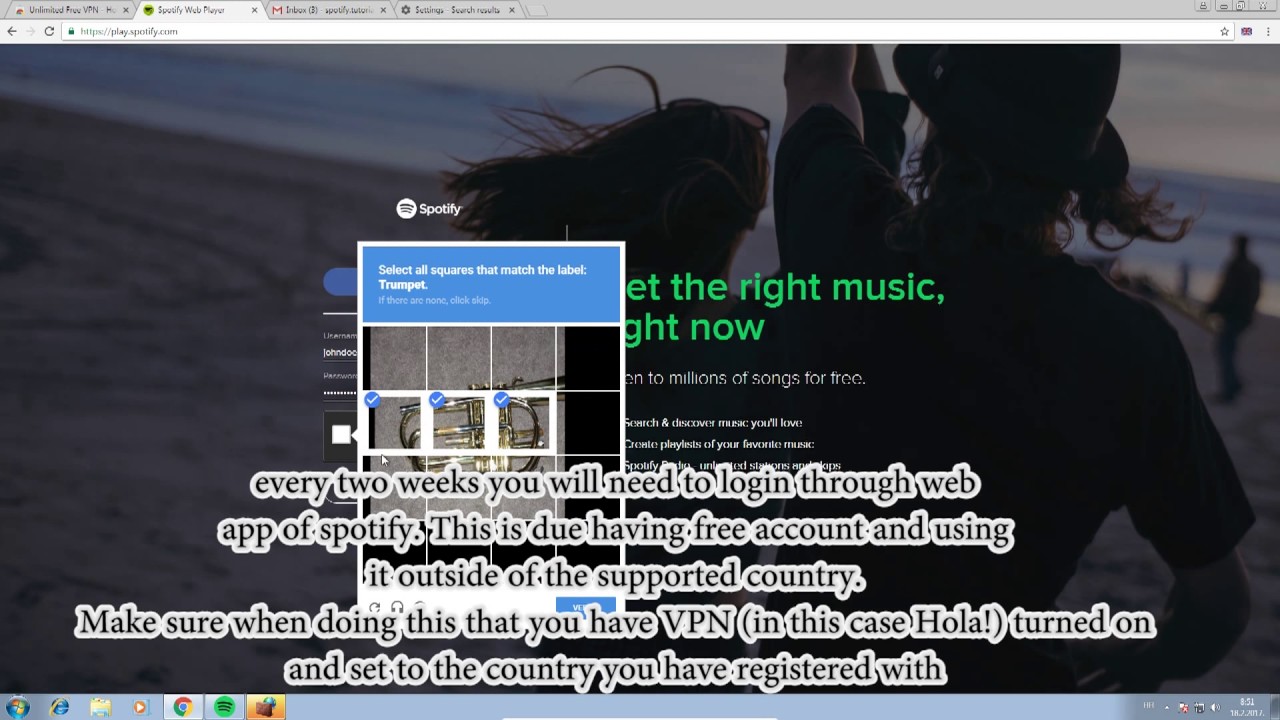Viewport: 1280px width, 720px height.
Task: Select the top-left captcha tile
Action: (x=395, y=358)
